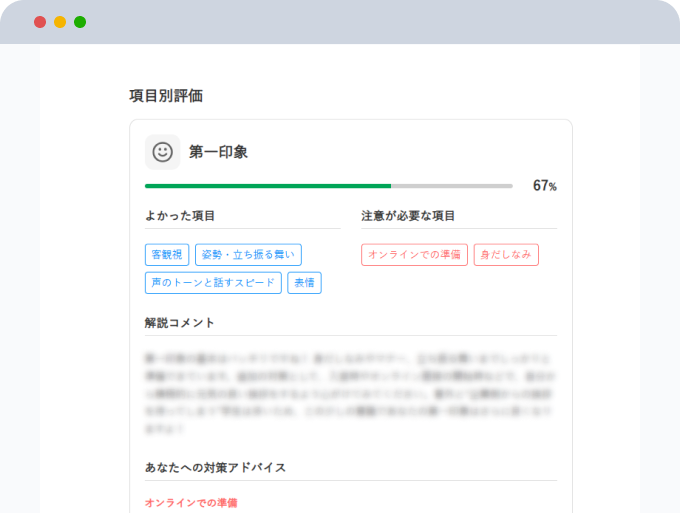Click the 項目別評価 section heading
The height and width of the screenshot is (513, 680).
(x=166, y=96)
